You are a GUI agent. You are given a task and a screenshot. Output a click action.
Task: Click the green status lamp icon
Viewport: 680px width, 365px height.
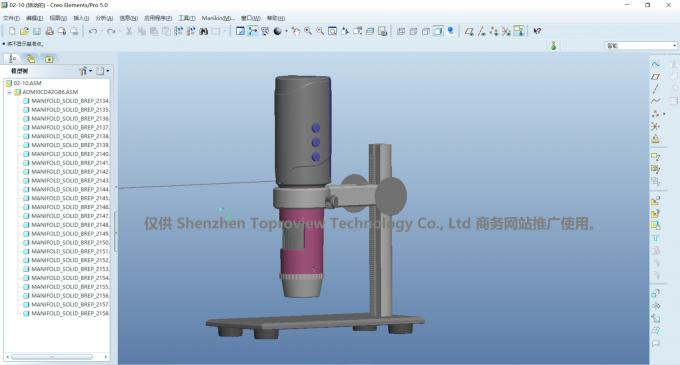click(553, 46)
